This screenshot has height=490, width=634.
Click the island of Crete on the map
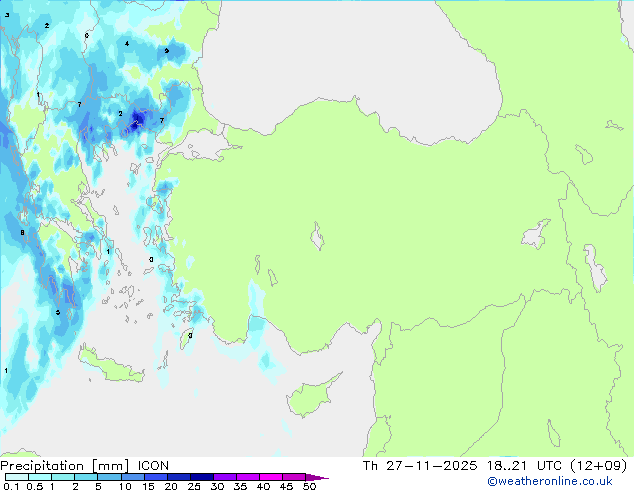(111, 365)
